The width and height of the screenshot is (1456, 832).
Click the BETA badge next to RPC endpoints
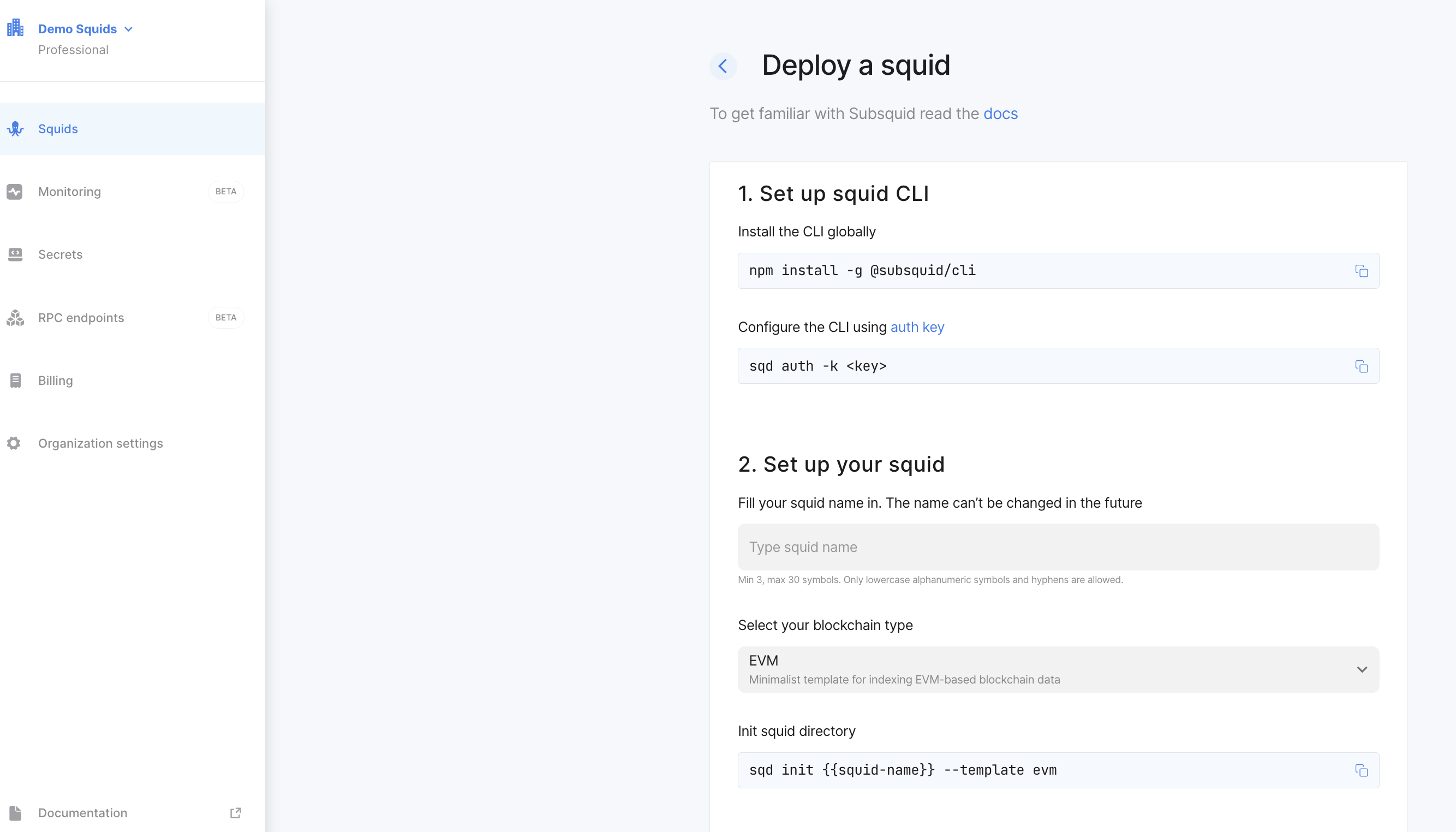[x=225, y=318]
